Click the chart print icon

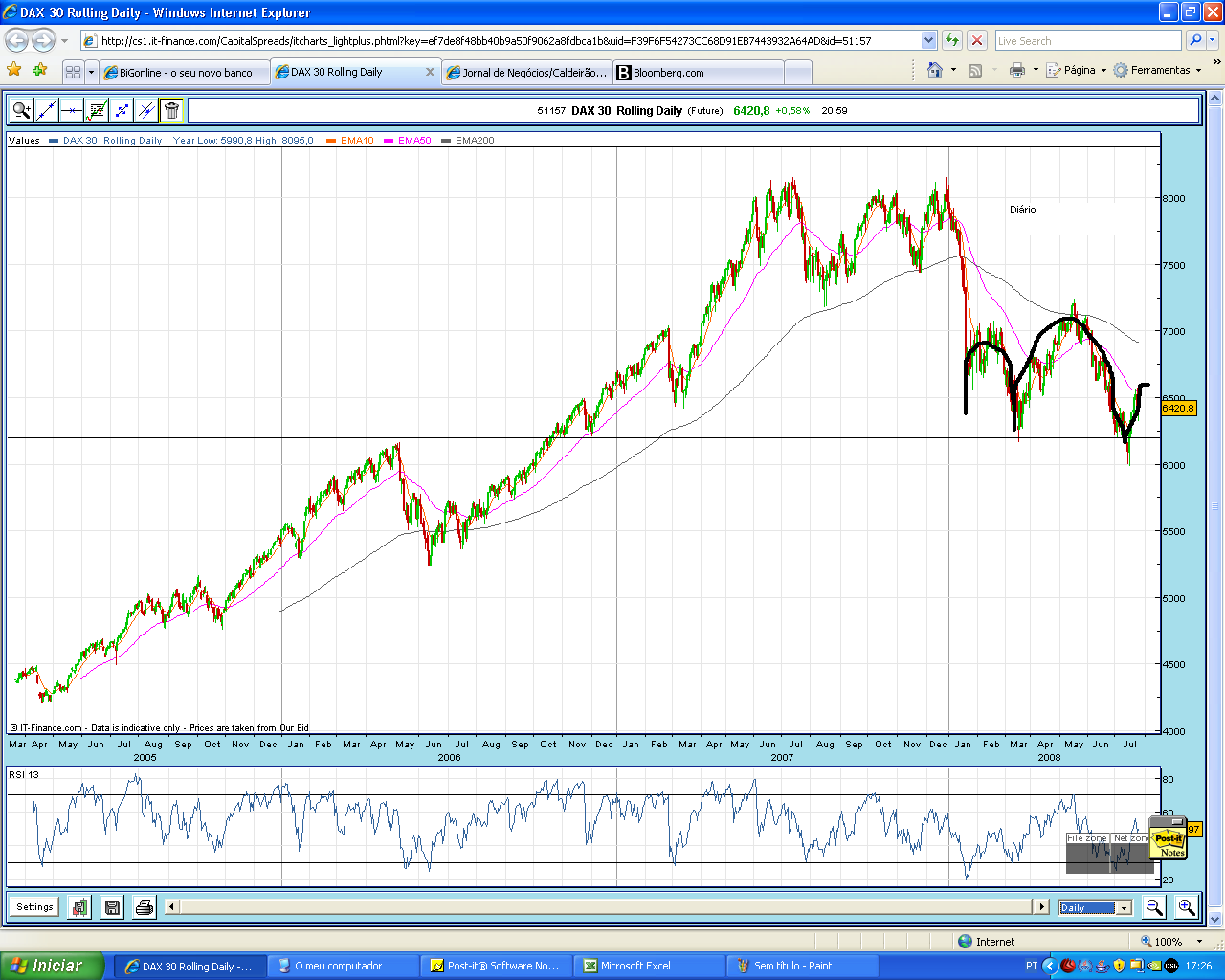pyautogui.click(x=145, y=907)
